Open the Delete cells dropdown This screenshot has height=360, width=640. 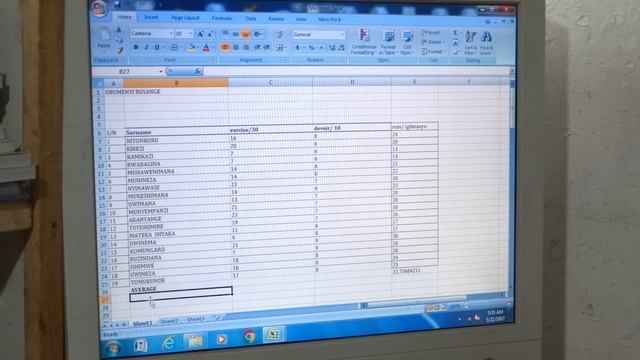432,42
